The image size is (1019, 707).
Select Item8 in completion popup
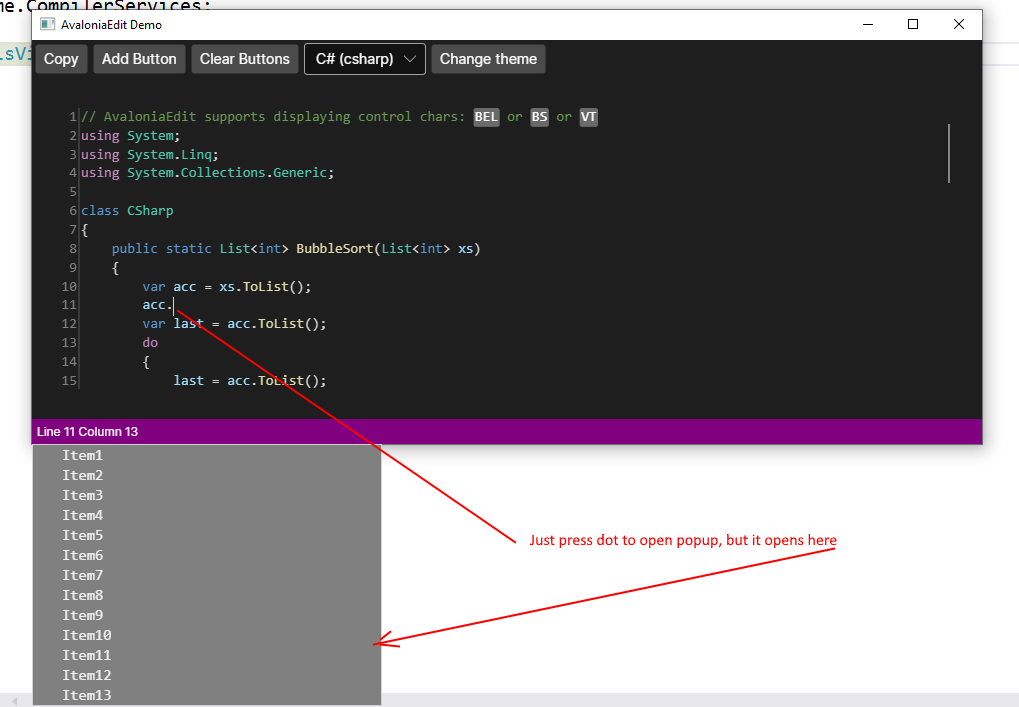(x=207, y=595)
